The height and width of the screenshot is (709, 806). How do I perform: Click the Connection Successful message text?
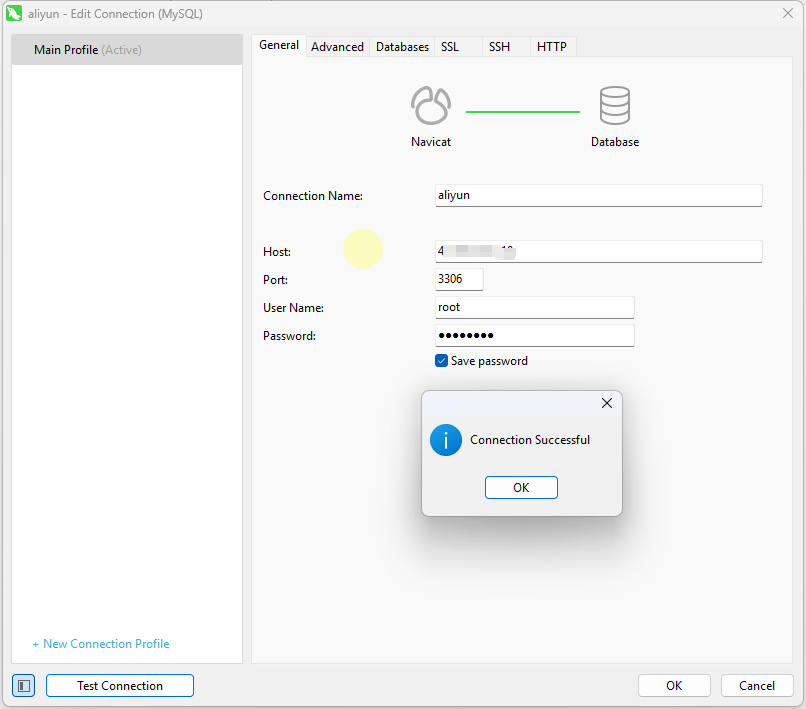[x=530, y=440]
